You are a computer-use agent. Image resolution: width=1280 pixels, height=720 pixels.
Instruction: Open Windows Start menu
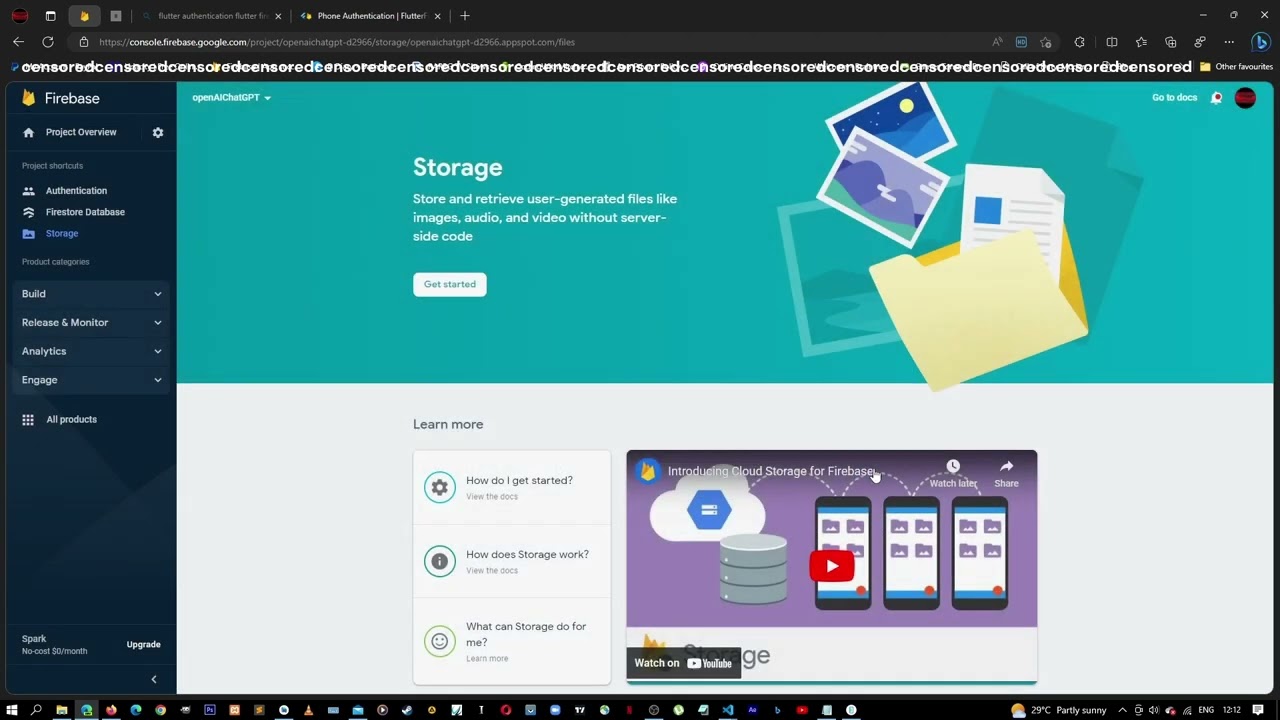click(x=13, y=710)
